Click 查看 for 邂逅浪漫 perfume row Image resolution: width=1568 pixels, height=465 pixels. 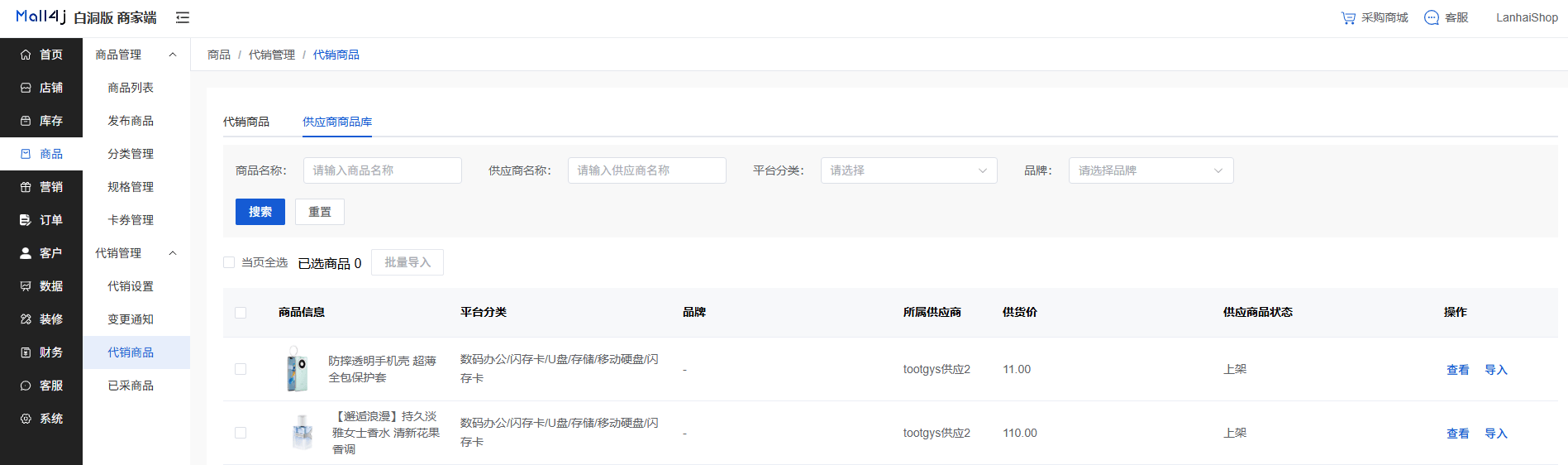click(x=1458, y=434)
